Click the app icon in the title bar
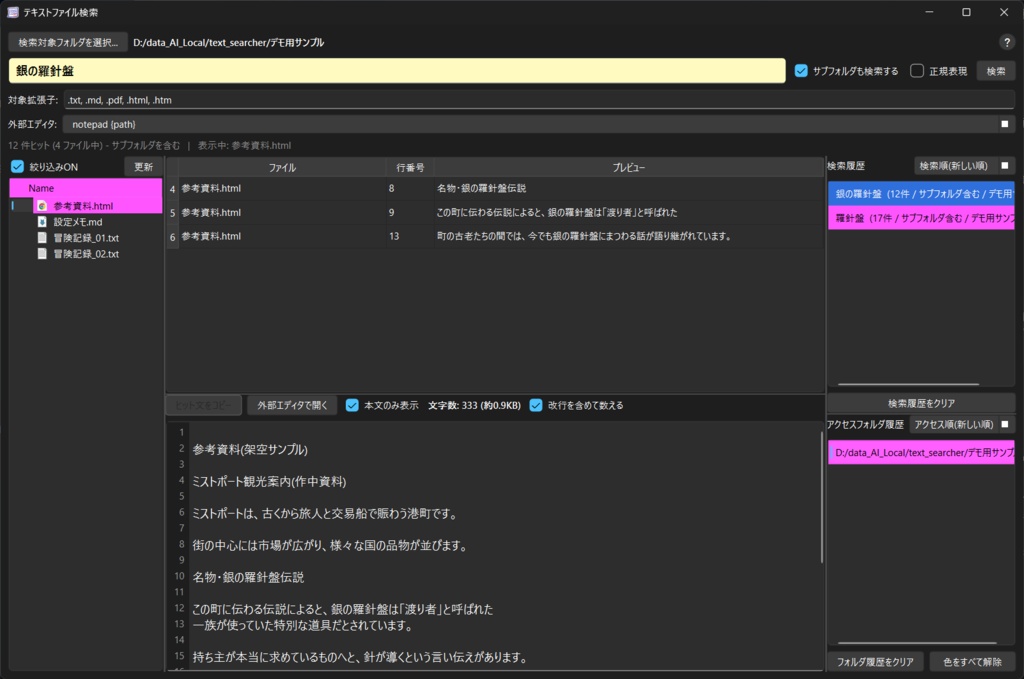The height and width of the screenshot is (679, 1024). point(12,12)
